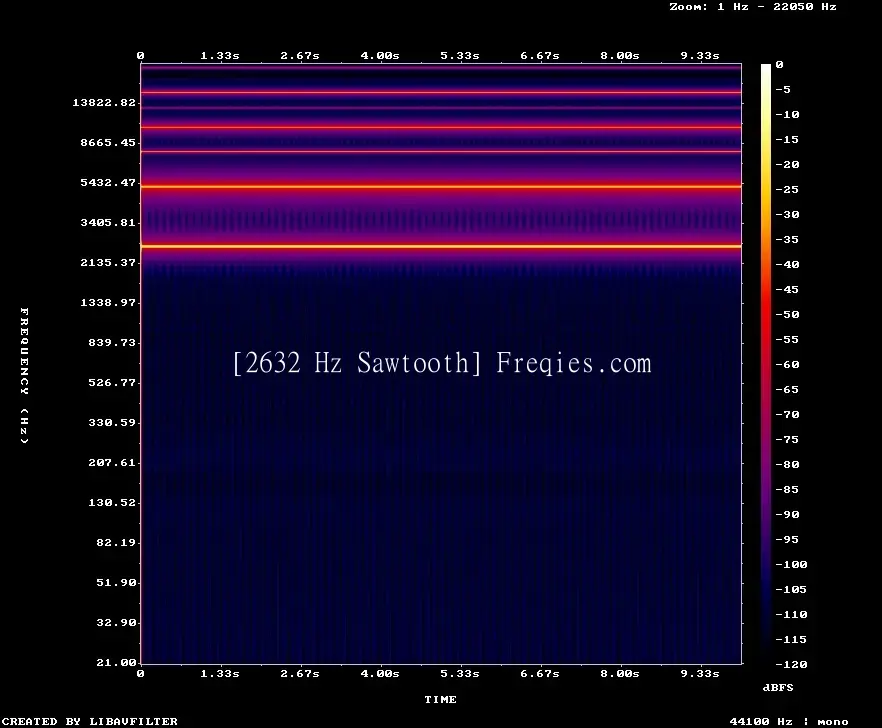The height and width of the screenshot is (728, 882).
Task: Click the 8.00s label on the bottom time axis
Action: [619, 673]
